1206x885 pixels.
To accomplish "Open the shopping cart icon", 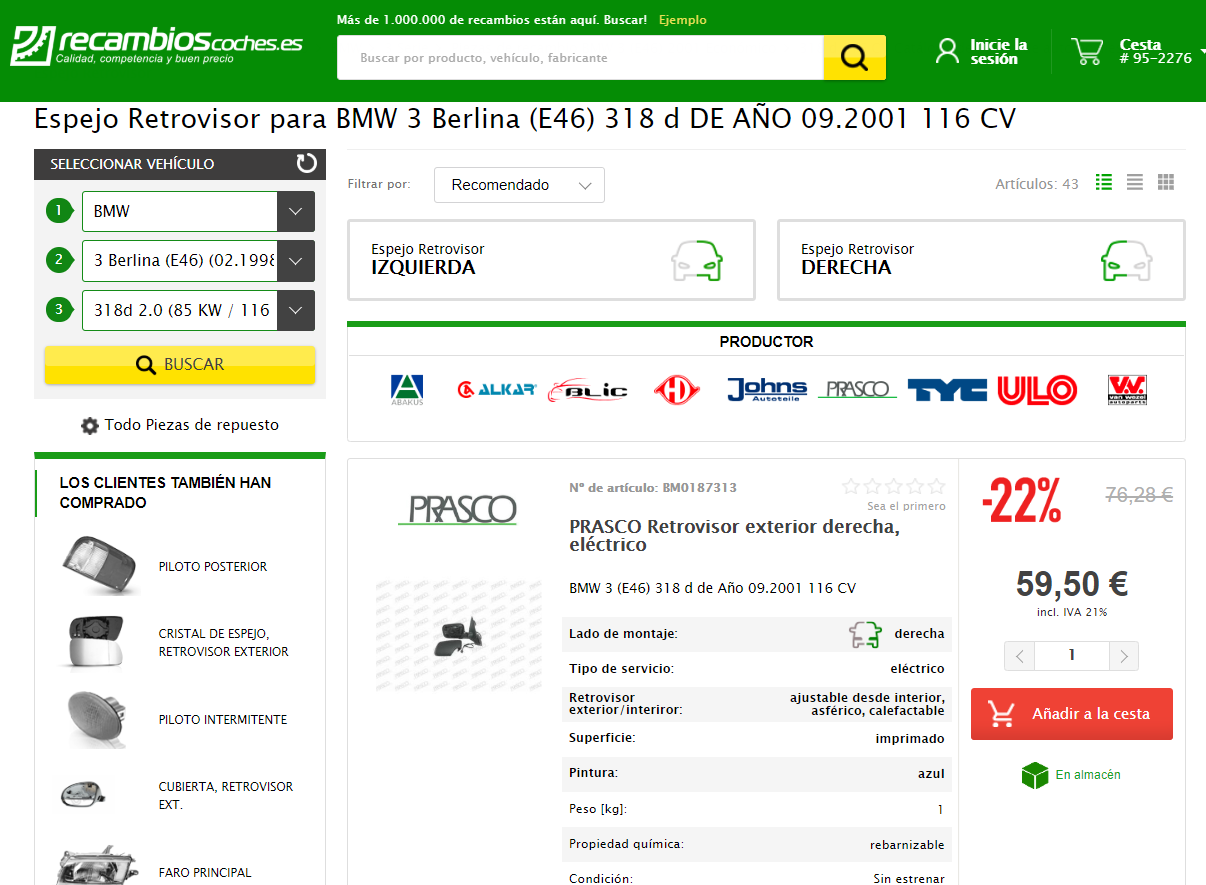I will [1087, 51].
